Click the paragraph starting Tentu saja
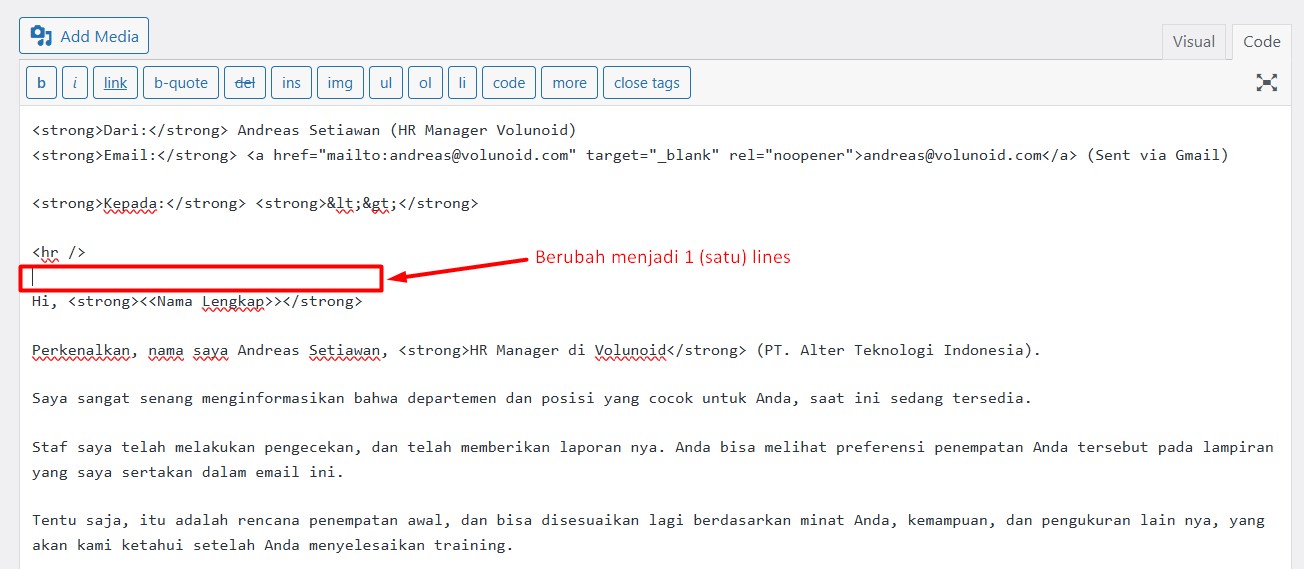Viewport: 1304px width, 569px height. (649, 533)
